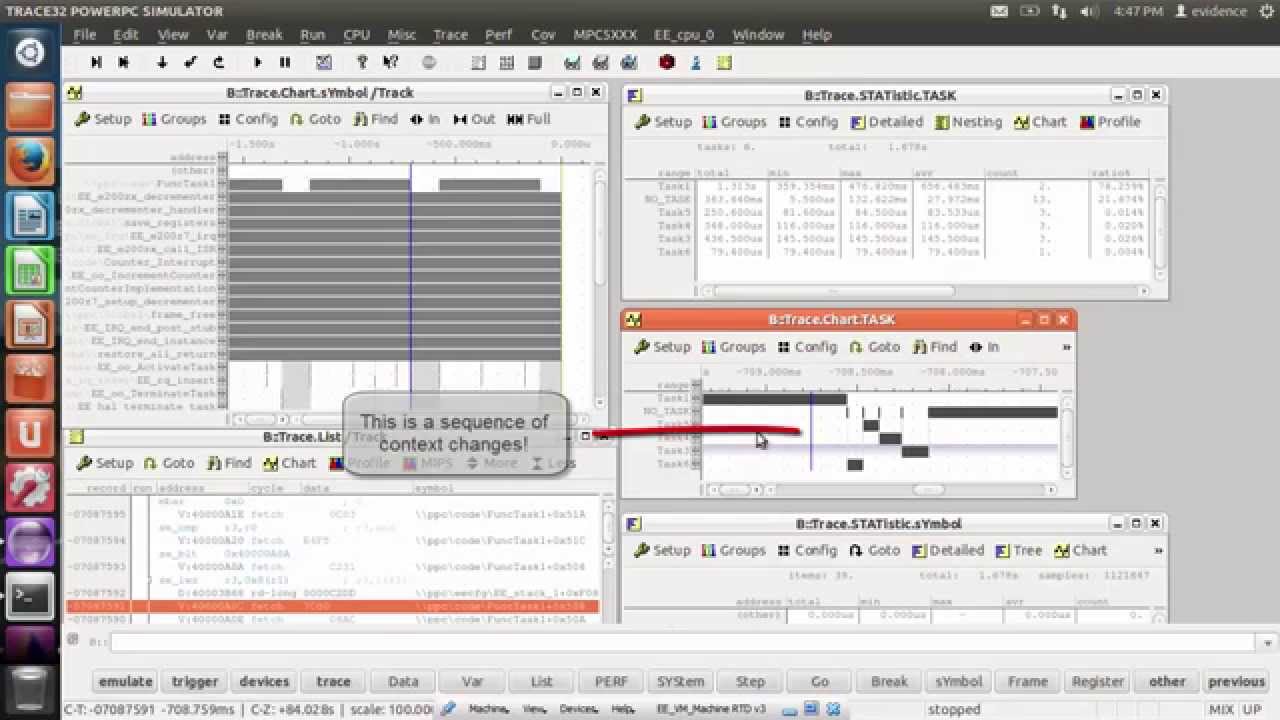Viewport: 1280px width, 720px height.
Task: Click the context help arrow-question icon
Action: click(391, 62)
